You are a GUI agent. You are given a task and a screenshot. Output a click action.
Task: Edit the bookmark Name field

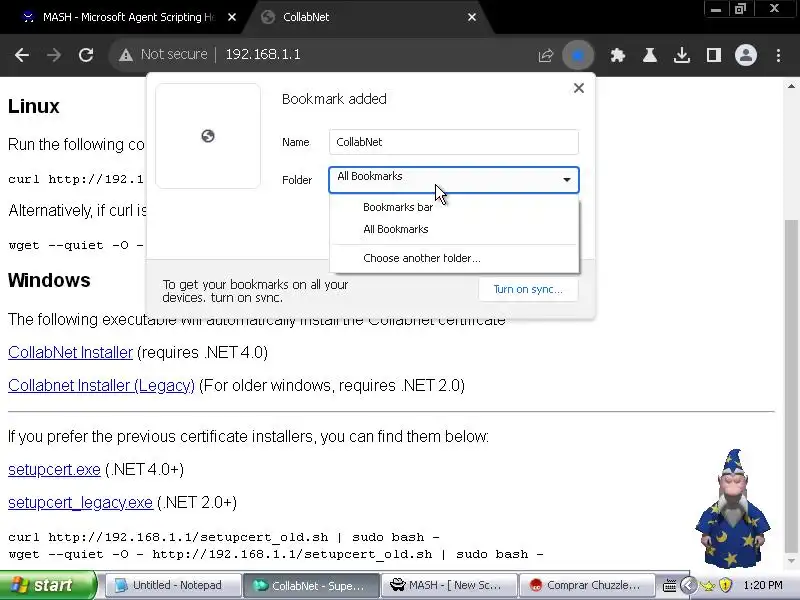click(x=454, y=142)
